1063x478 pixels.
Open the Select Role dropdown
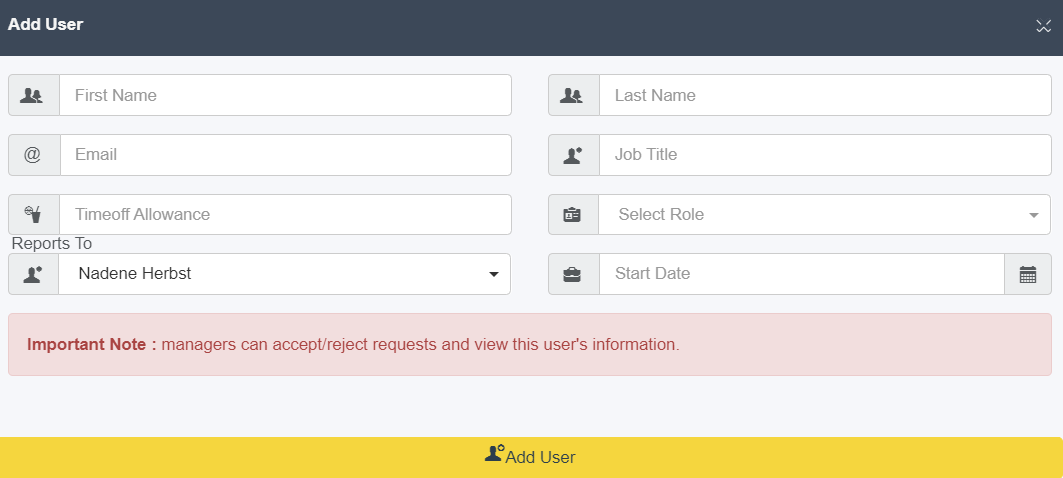click(824, 214)
